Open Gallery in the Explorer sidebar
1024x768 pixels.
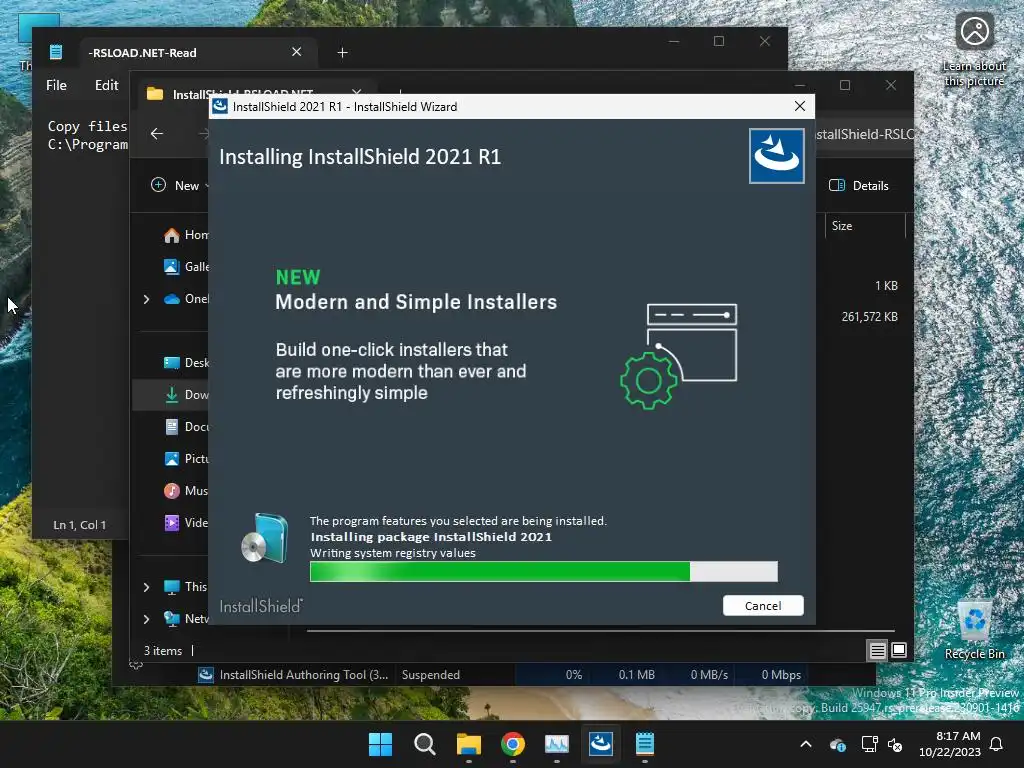click(186, 266)
